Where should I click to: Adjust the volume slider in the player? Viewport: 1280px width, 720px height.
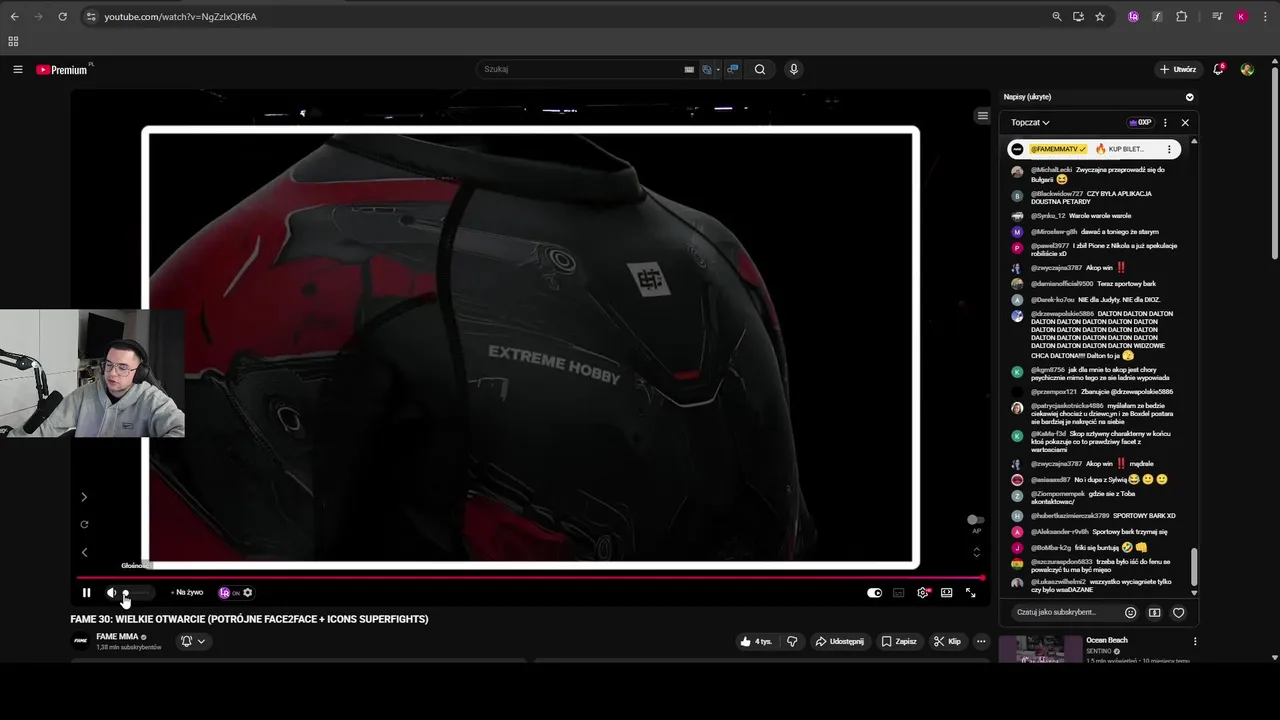137,593
